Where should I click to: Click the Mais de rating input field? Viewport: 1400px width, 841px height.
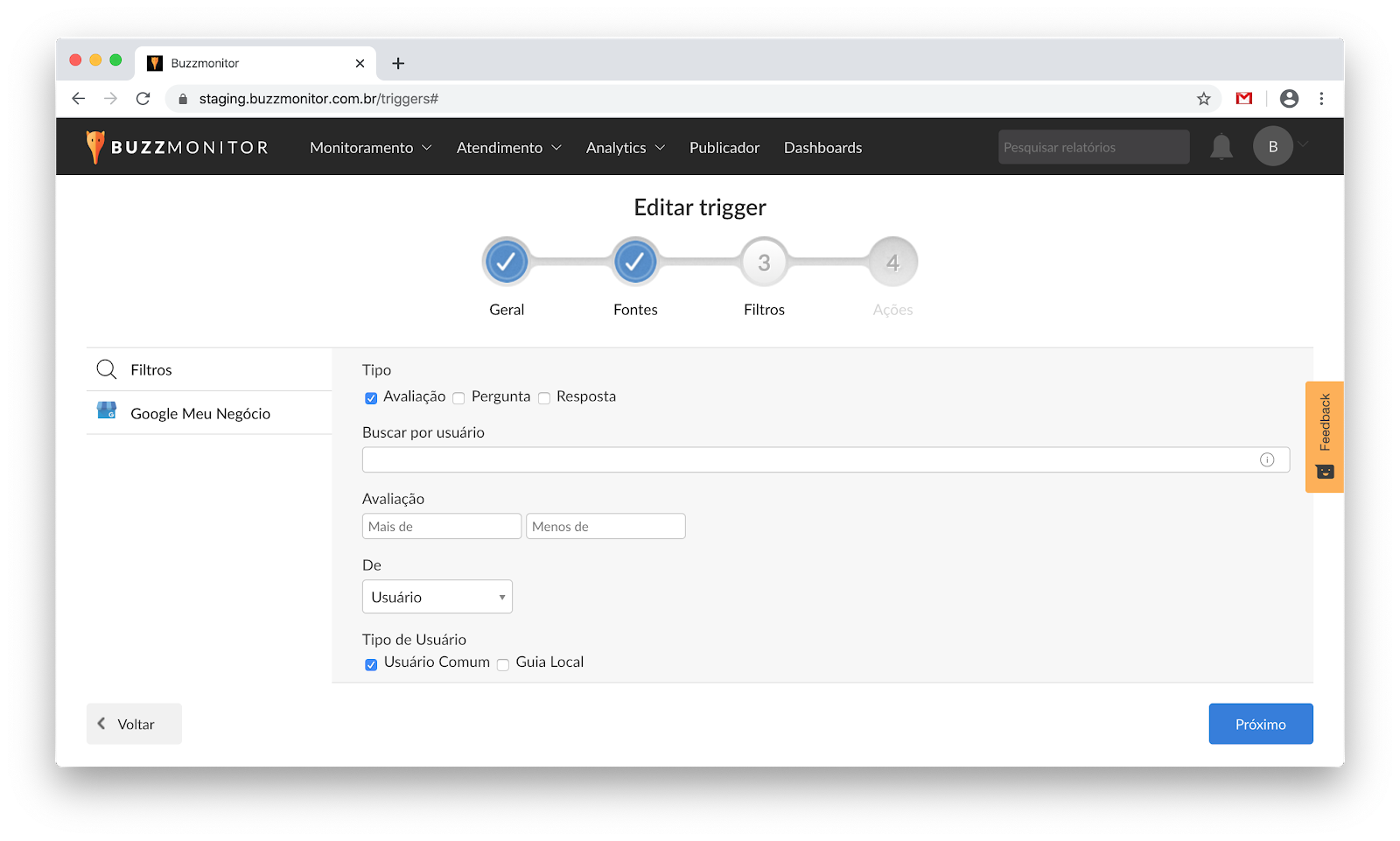(x=441, y=526)
